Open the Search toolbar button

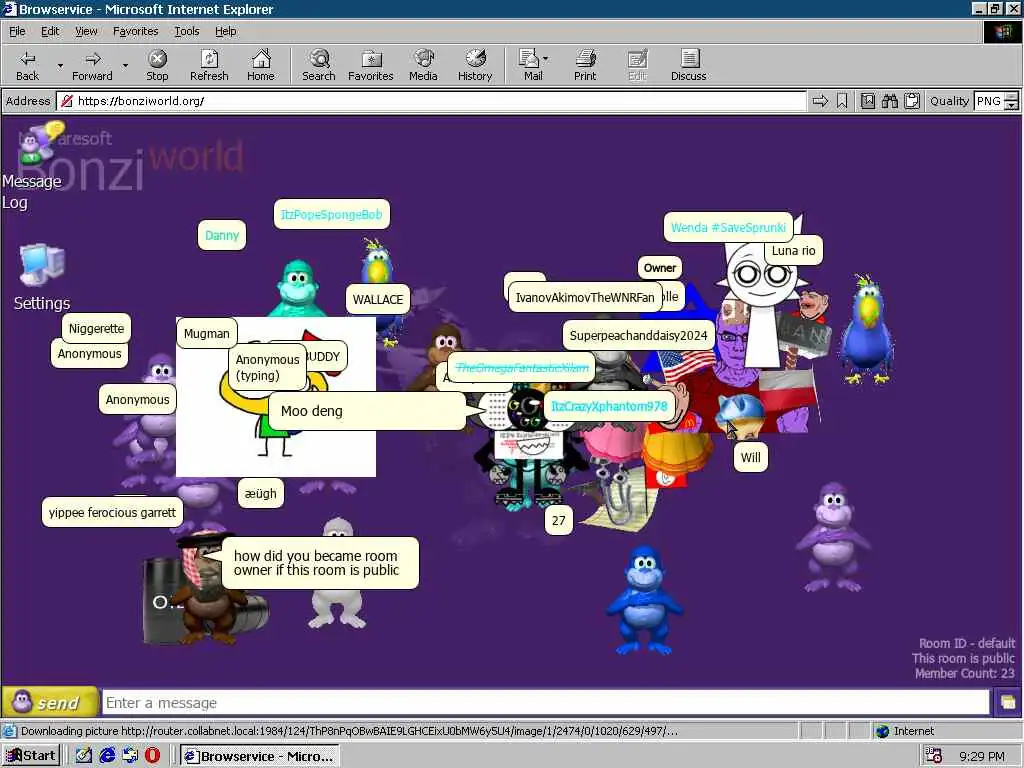pos(319,65)
